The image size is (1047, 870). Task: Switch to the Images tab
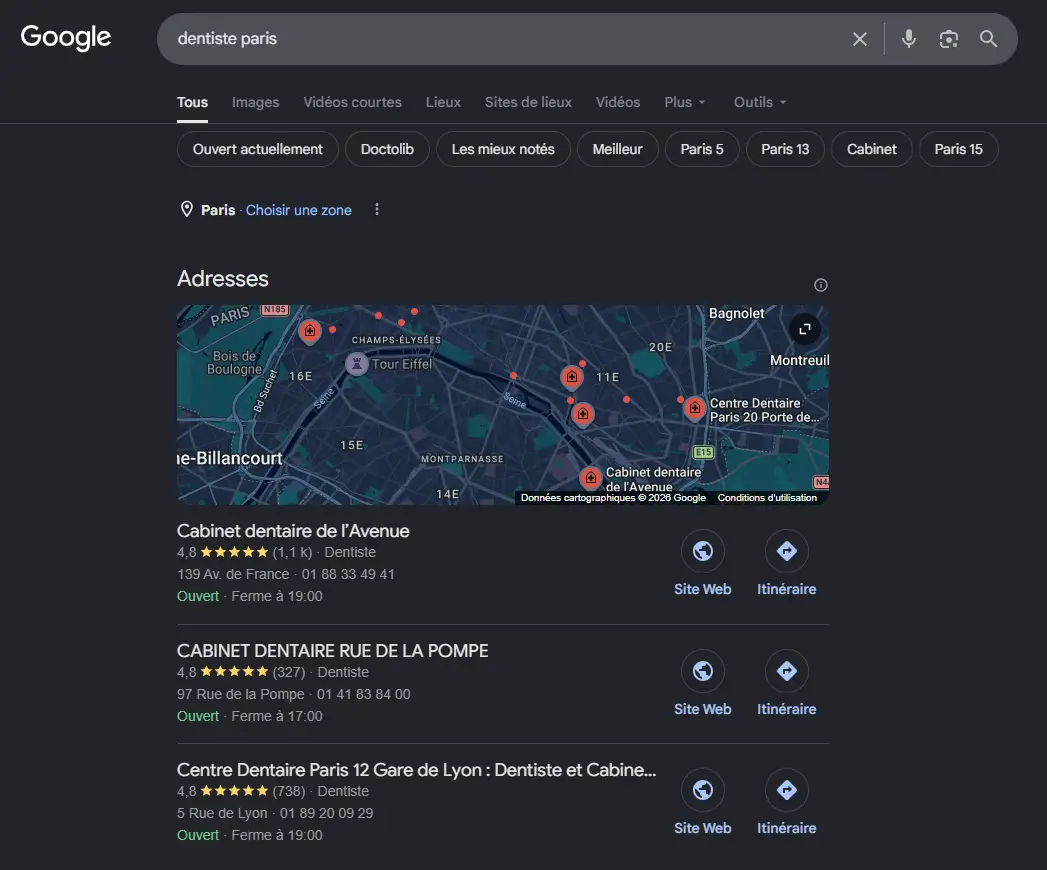point(256,102)
